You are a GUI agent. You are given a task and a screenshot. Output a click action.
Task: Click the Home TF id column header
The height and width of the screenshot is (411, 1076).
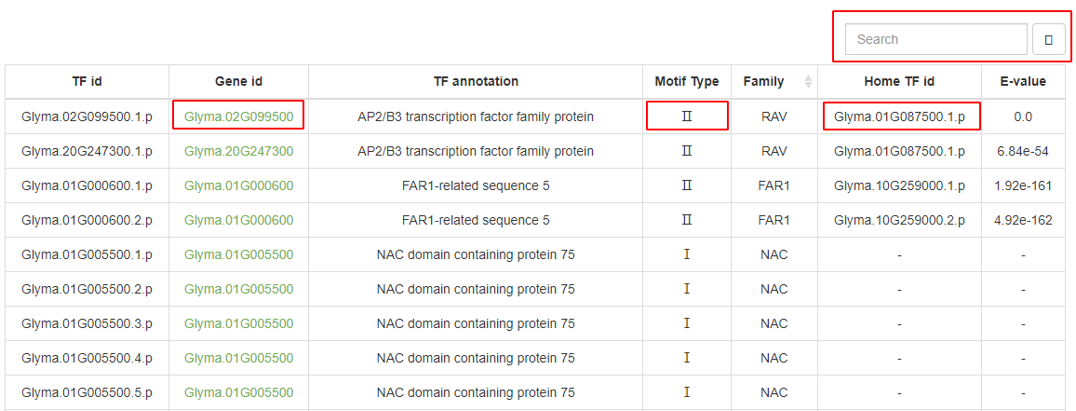pos(900,82)
